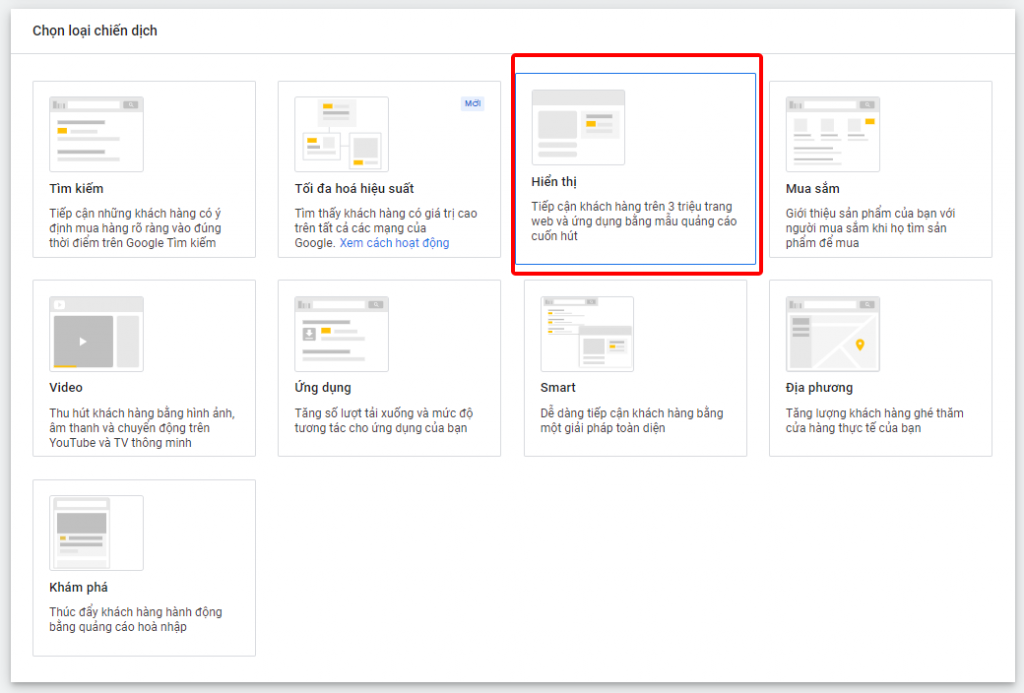The image size is (1024, 693).
Task: Select the Địa phương campaign card
Action: [x=880, y=368]
